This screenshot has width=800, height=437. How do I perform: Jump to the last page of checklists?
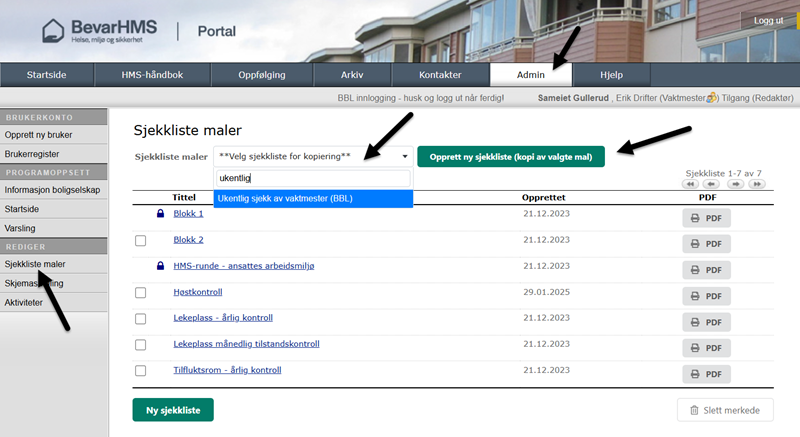[757, 184]
